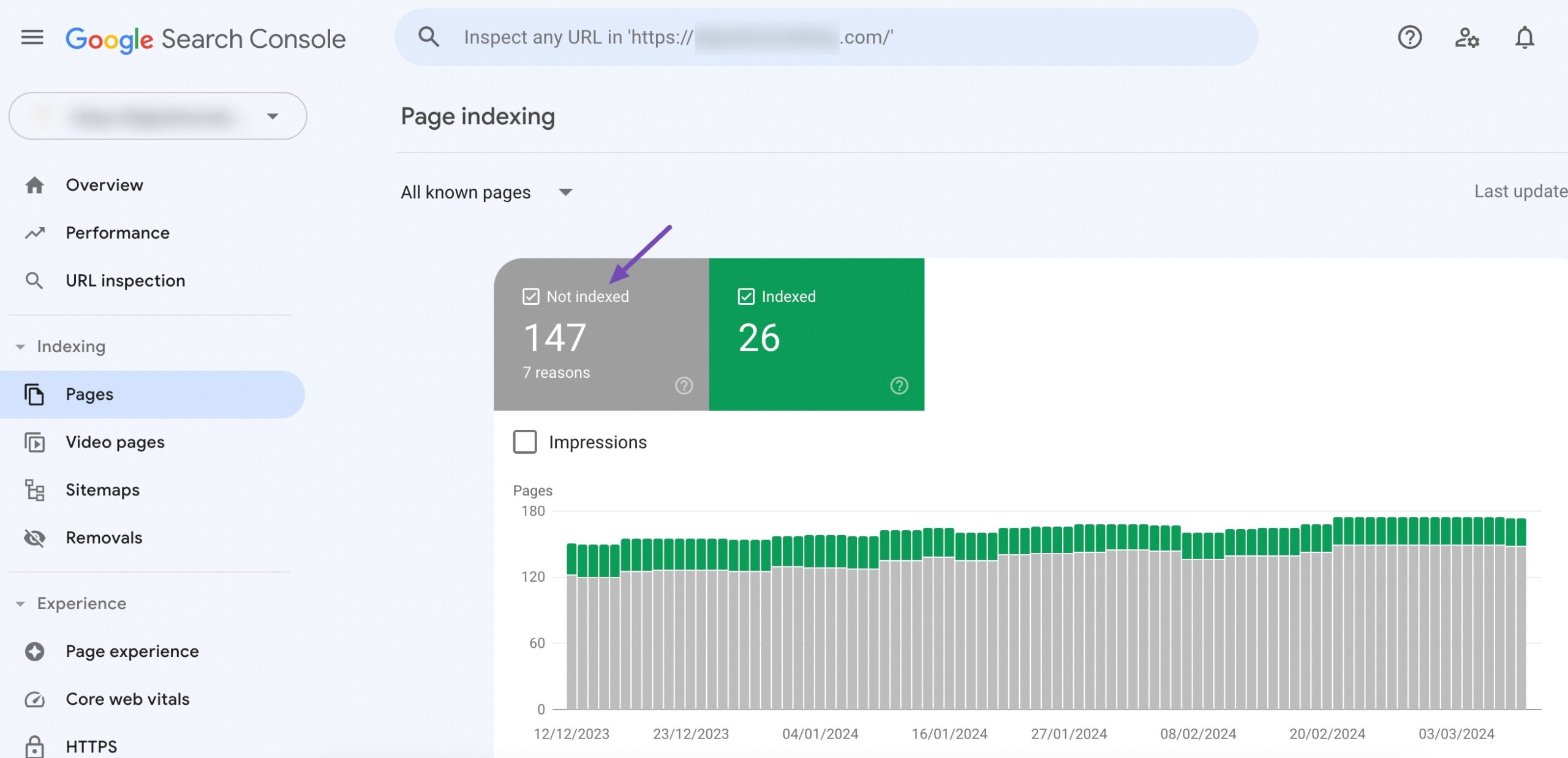1568x758 pixels.
Task: Click the Pages documents icon
Action: coord(34,394)
